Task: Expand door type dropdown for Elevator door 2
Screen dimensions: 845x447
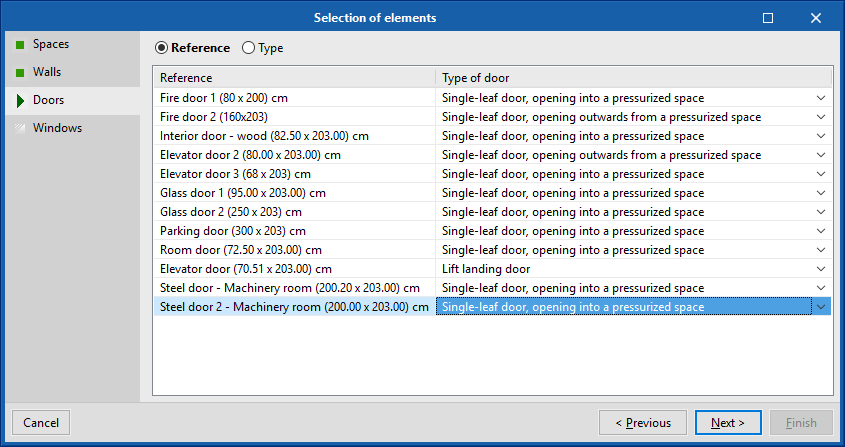Action: pyautogui.click(x=821, y=155)
